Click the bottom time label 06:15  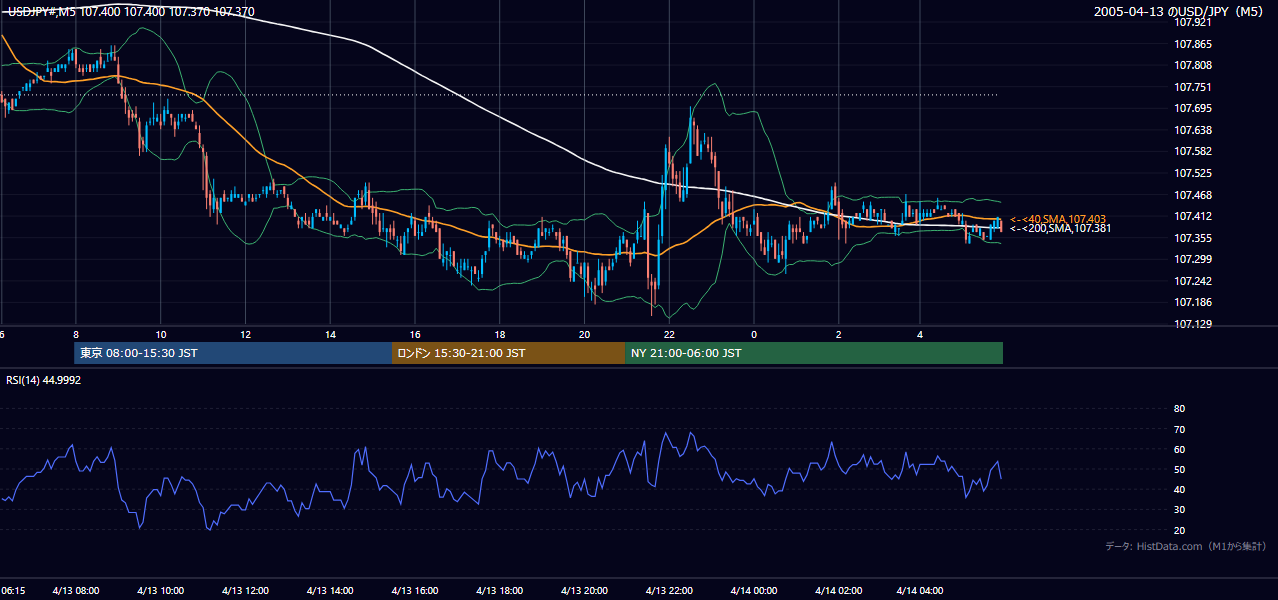pos(13,590)
